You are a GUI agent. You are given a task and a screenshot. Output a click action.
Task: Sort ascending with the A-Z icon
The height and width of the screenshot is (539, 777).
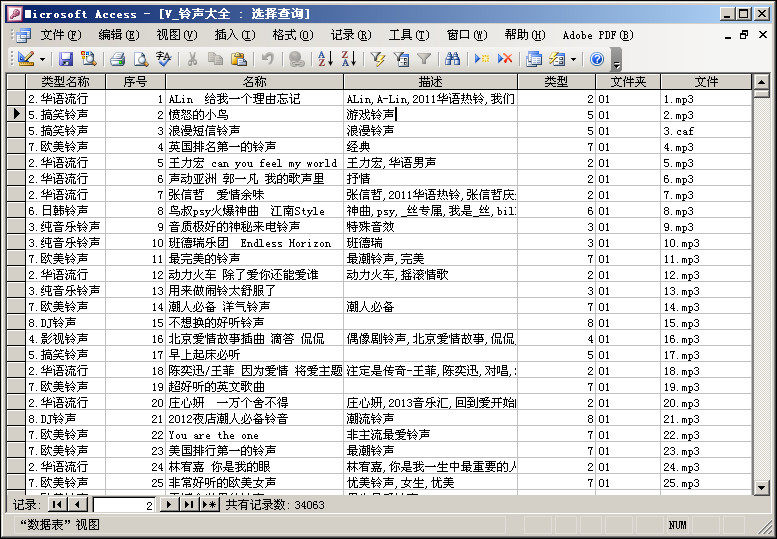pyautogui.click(x=326, y=59)
